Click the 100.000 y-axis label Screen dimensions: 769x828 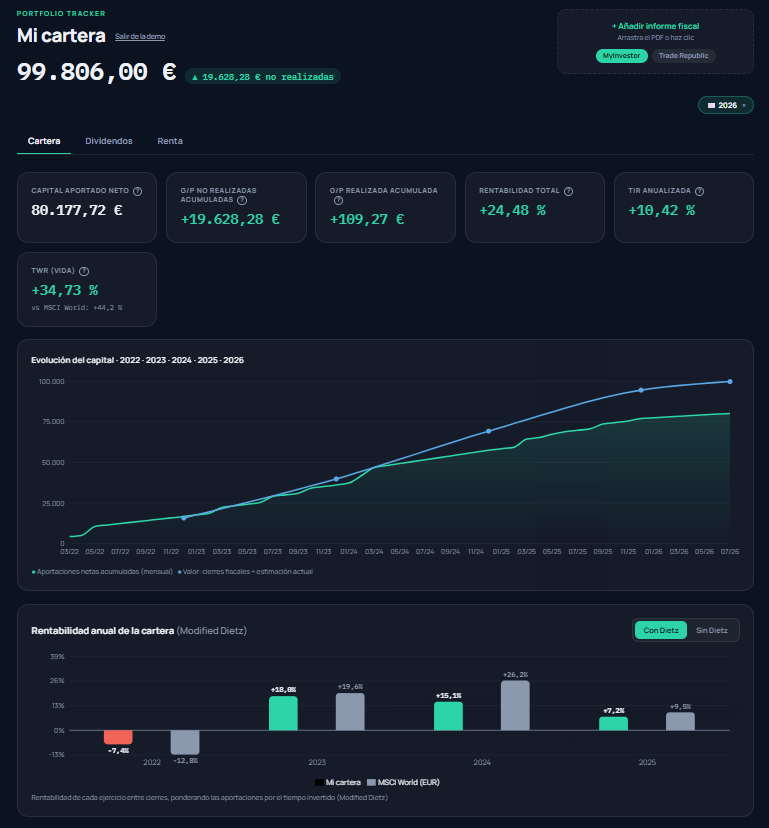(x=51, y=381)
